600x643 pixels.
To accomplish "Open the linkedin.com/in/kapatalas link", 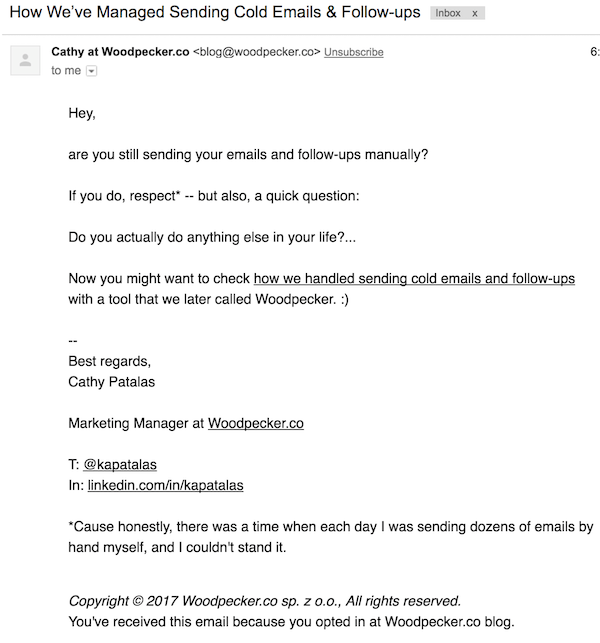I will click(x=165, y=485).
